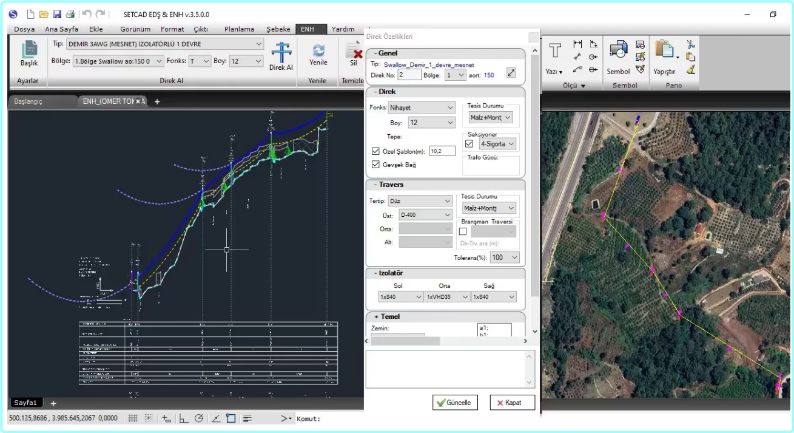794x433 pixels.
Task: Select the aligned dimension tool
Action: (578, 57)
